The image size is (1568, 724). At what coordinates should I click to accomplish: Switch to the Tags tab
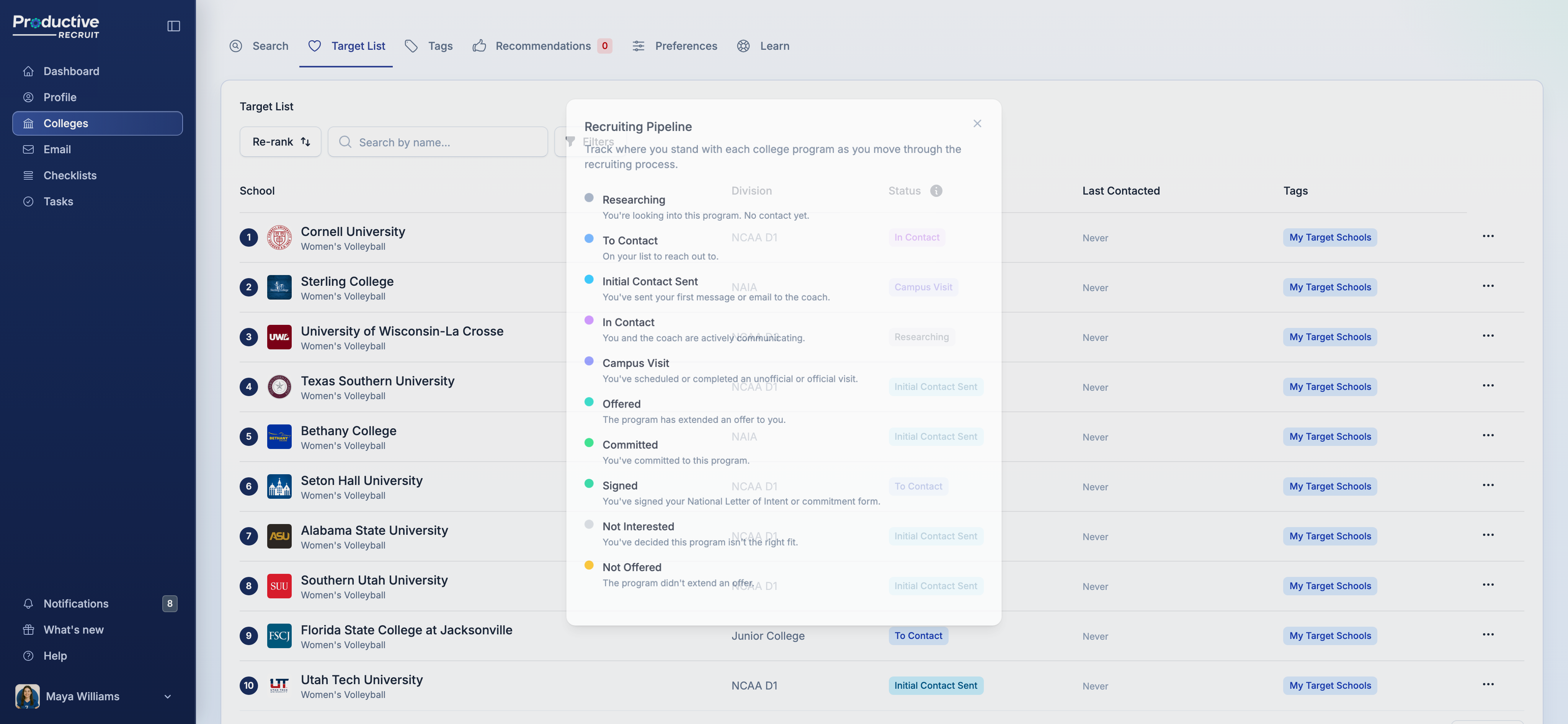pos(428,46)
